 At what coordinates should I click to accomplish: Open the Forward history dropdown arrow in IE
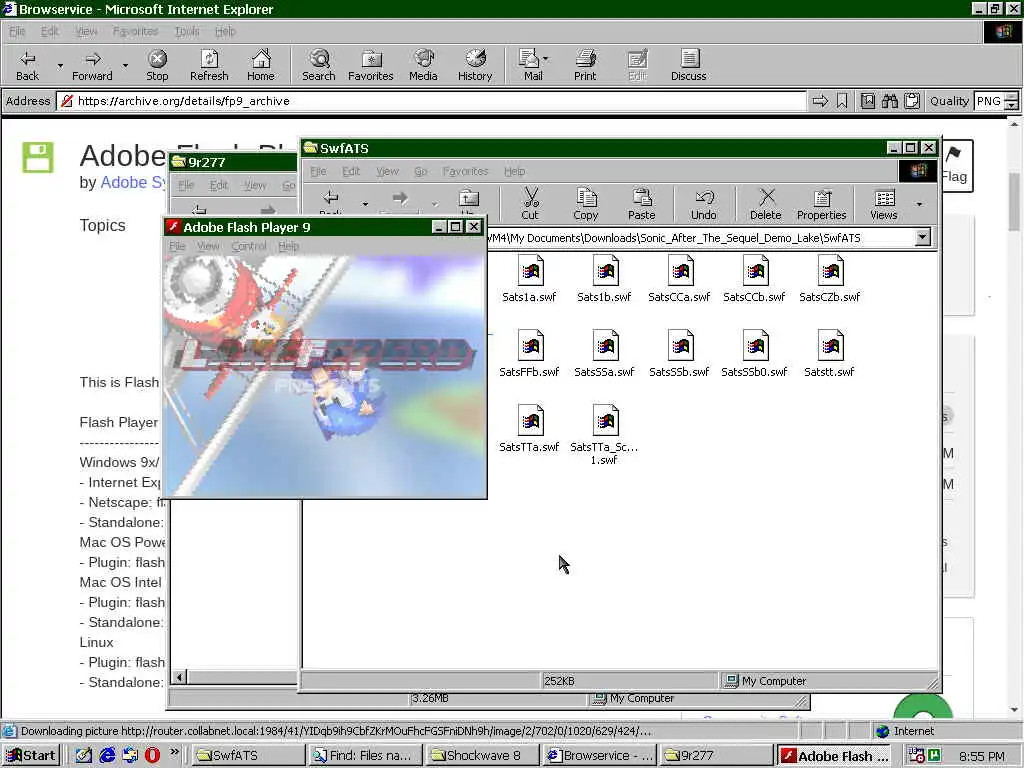tap(125, 65)
